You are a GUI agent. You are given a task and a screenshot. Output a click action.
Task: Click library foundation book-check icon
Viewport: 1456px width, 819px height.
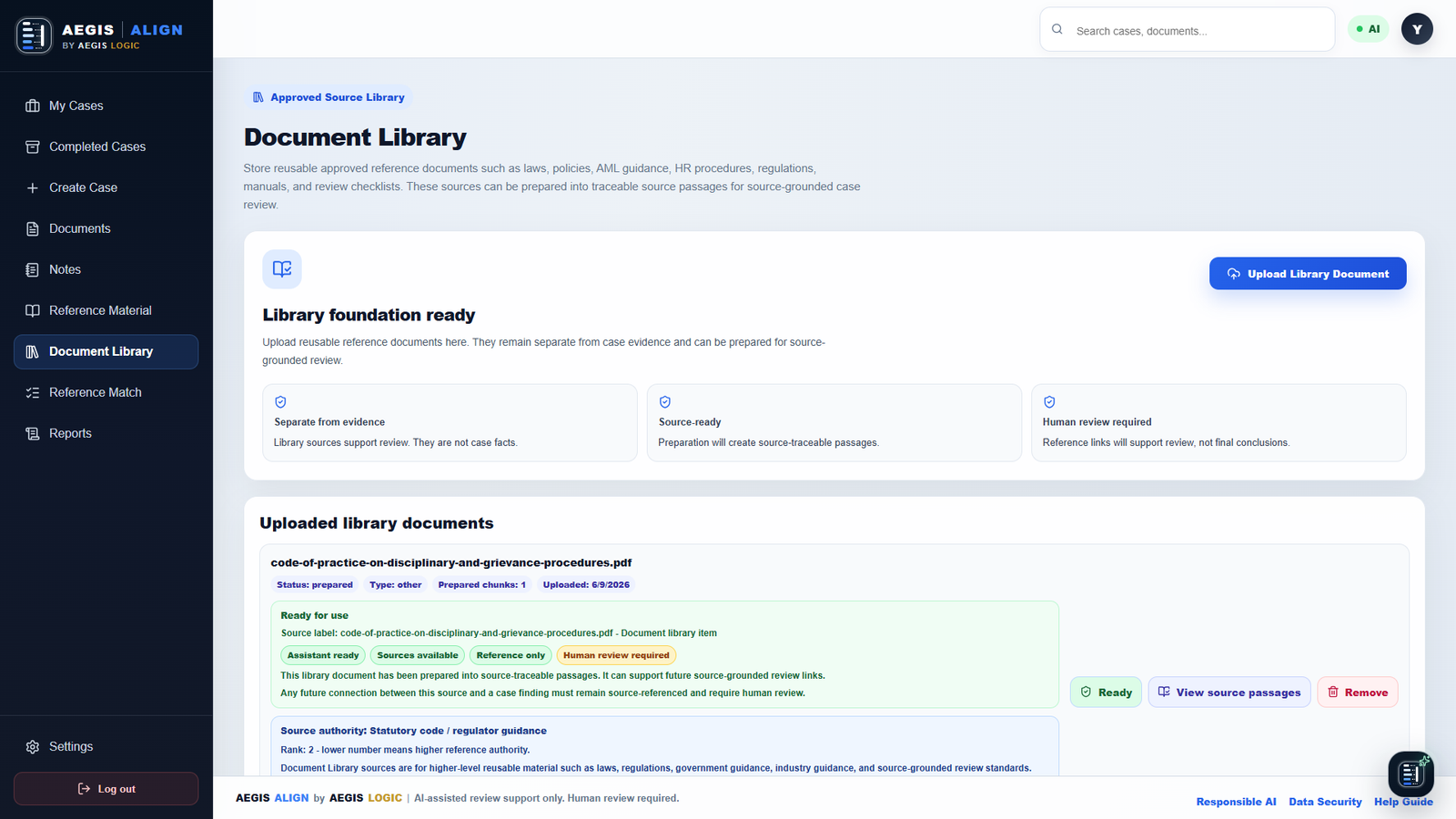(282, 269)
